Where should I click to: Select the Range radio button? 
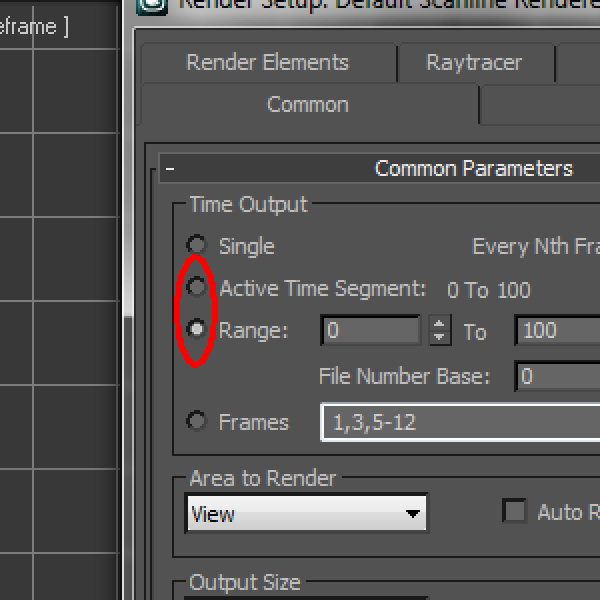[x=197, y=329]
